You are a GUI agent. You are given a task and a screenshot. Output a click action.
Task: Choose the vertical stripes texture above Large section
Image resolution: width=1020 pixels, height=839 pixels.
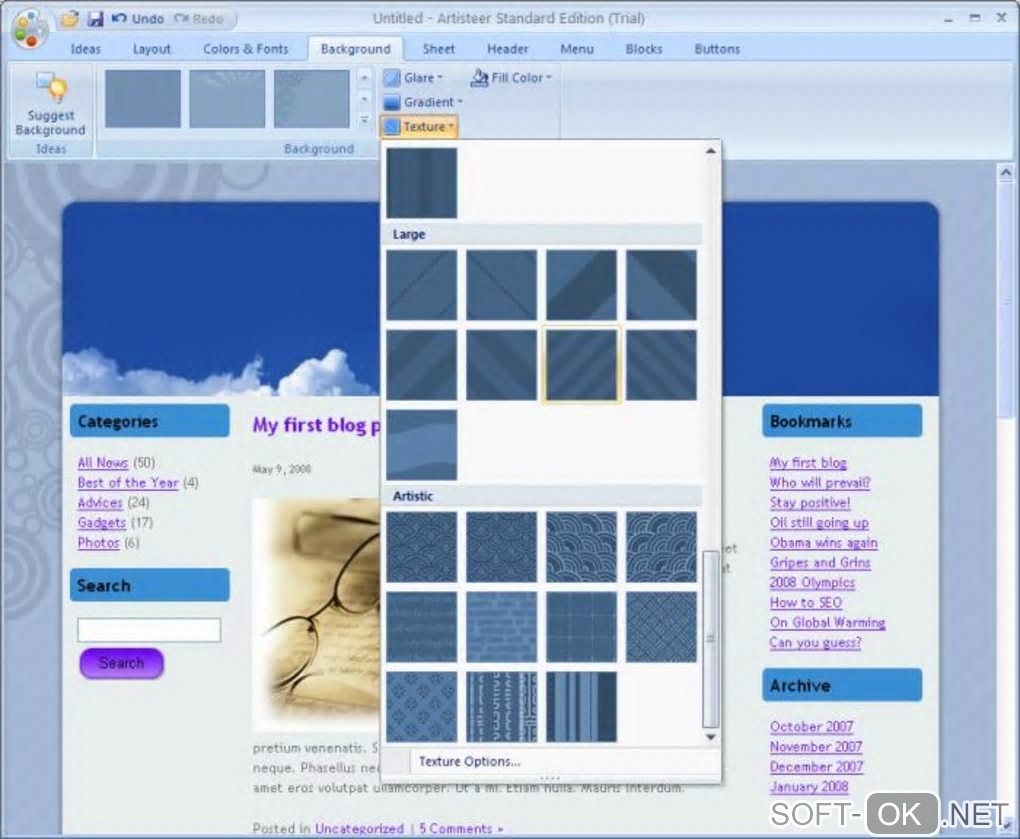pyautogui.click(x=422, y=183)
